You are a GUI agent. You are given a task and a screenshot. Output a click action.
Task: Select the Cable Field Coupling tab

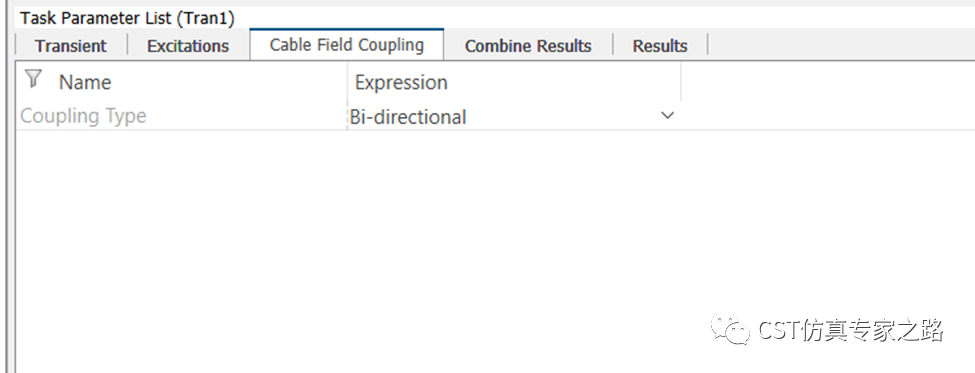point(346,45)
